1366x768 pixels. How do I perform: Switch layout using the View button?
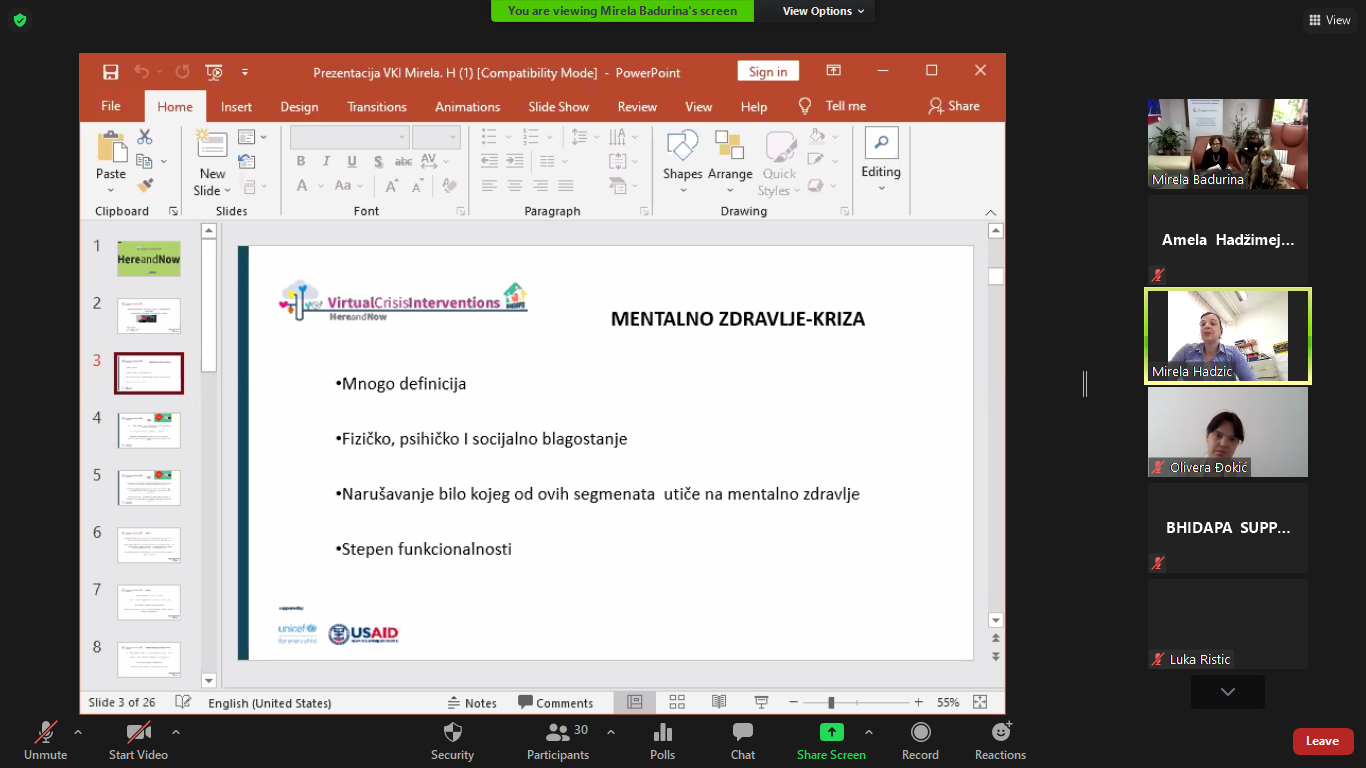1329,20
